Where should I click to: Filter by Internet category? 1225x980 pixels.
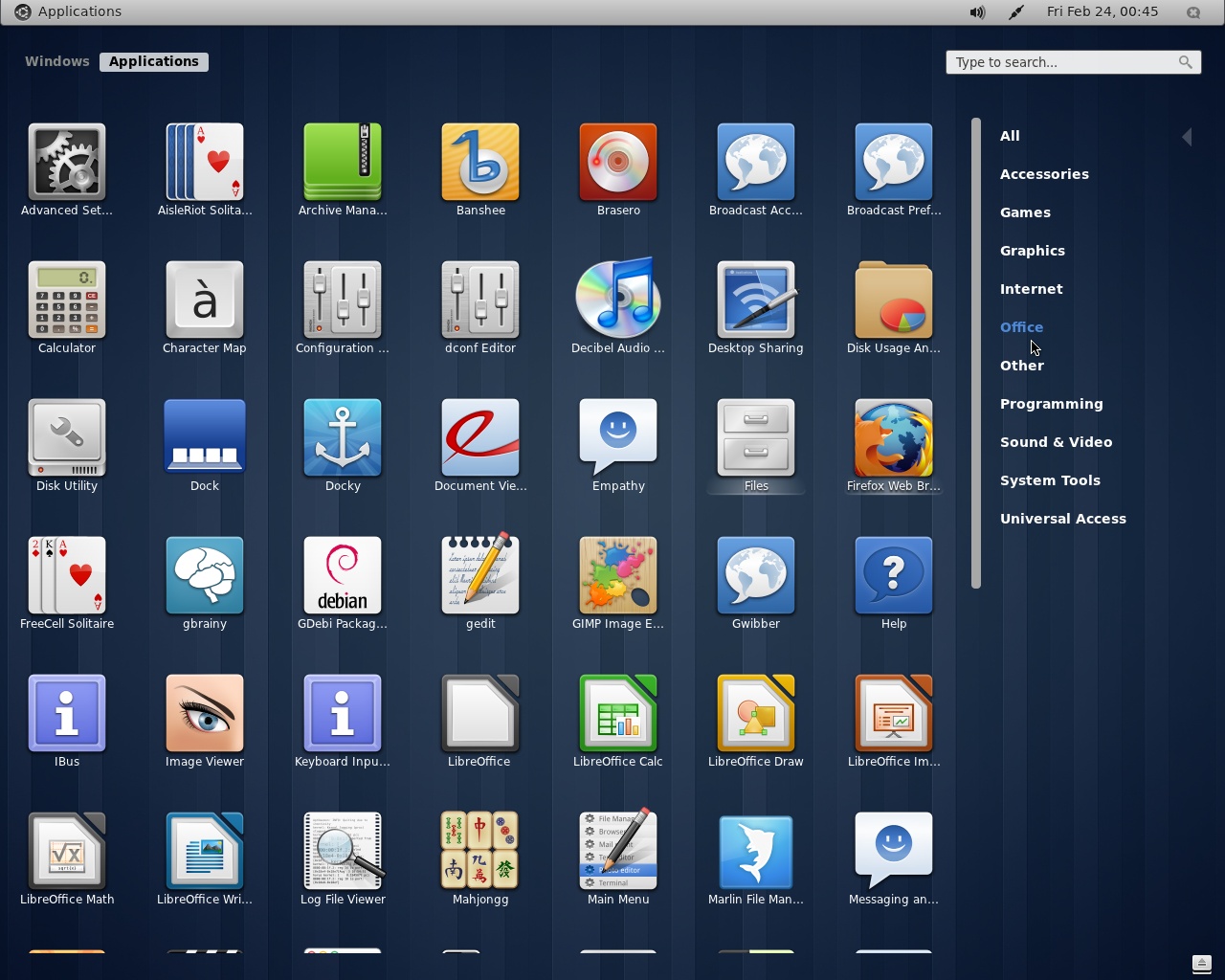click(1032, 289)
